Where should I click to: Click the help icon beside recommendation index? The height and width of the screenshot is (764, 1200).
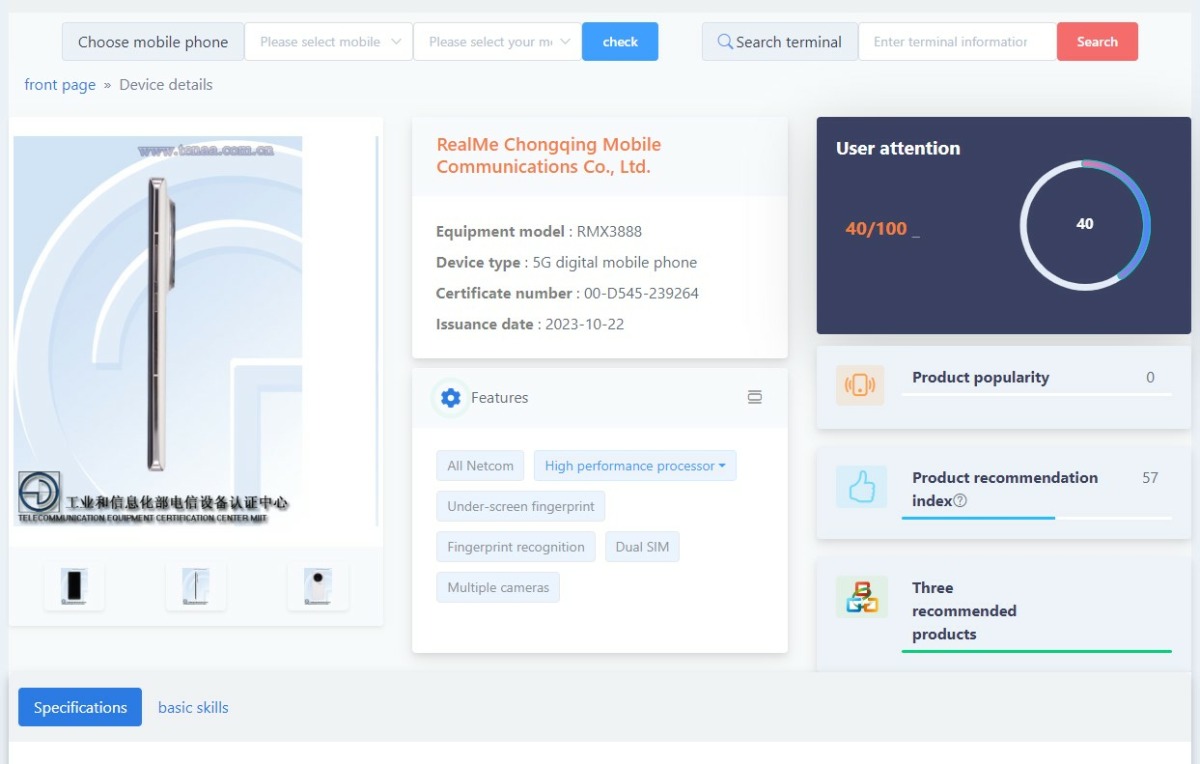coord(960,501)
